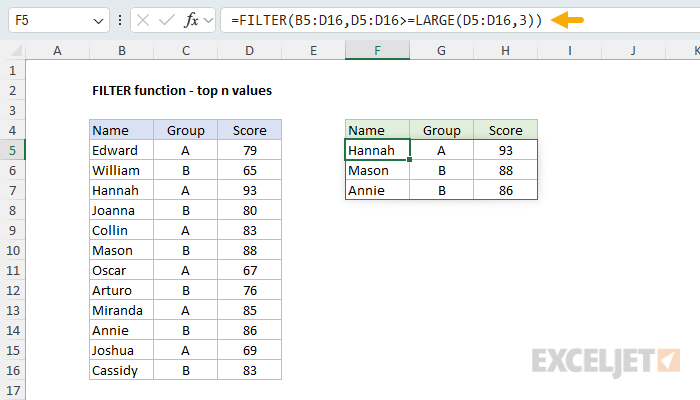Select row 4 header
The height and width of the screenshot is (400, 700).
12,130
